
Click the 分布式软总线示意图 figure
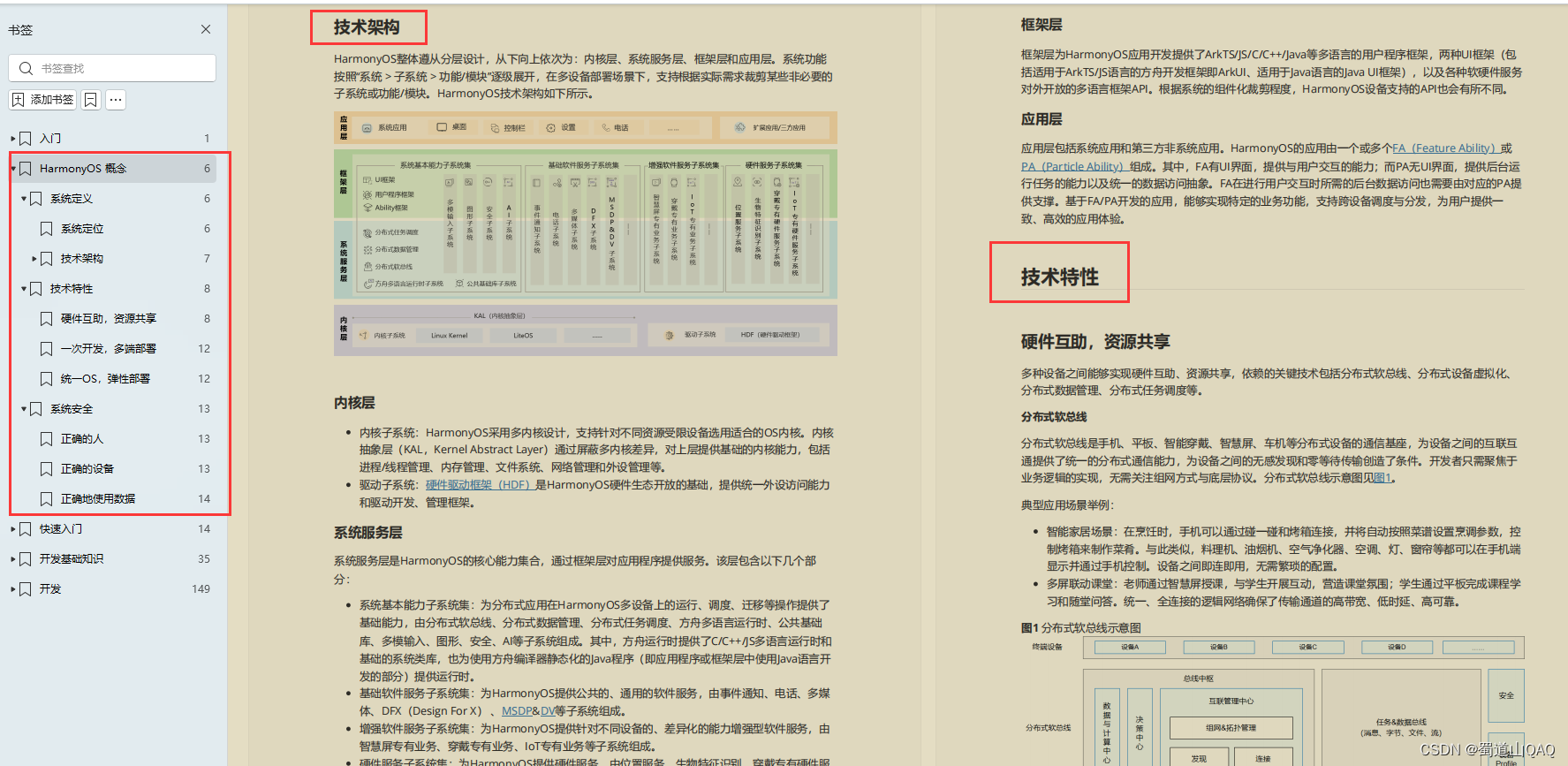tap(1273, 701)
